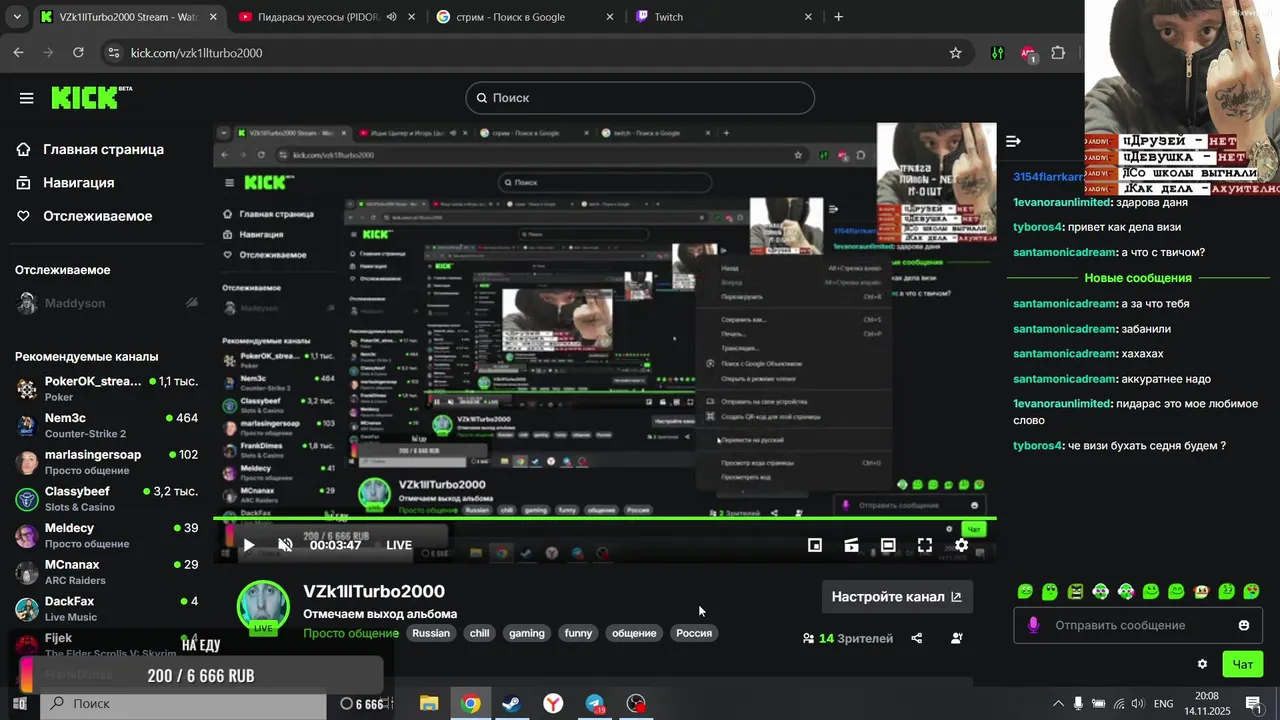The width and height of the screenshot is (1280, 720).
Task: Collapse the chat panel with arrow icon
Action: [1013, 142]
